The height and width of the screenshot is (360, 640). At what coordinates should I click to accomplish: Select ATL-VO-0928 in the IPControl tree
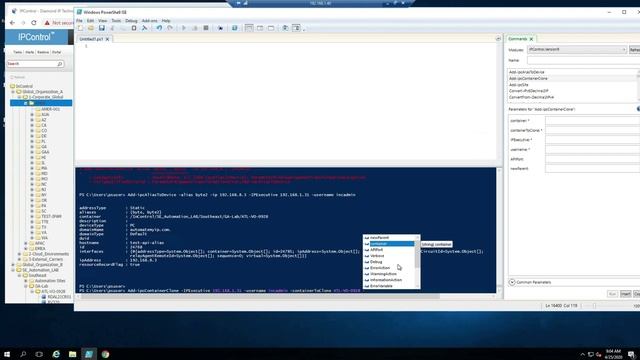click(x=53, y=291)
